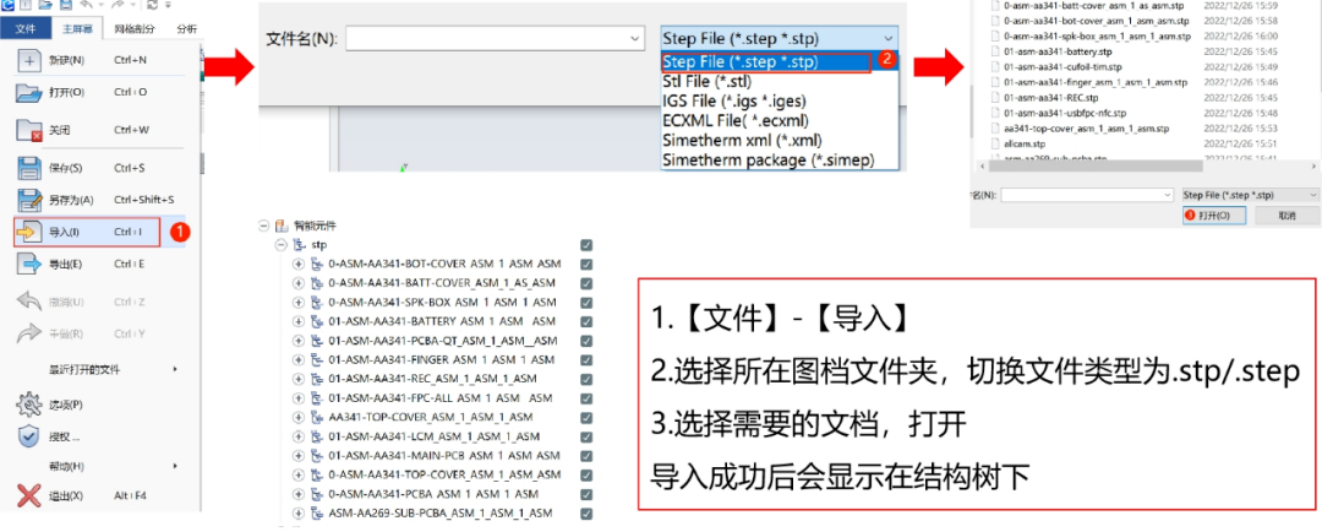
Task: Click the Save As (另存为) icon
Action: pos(28,199)
